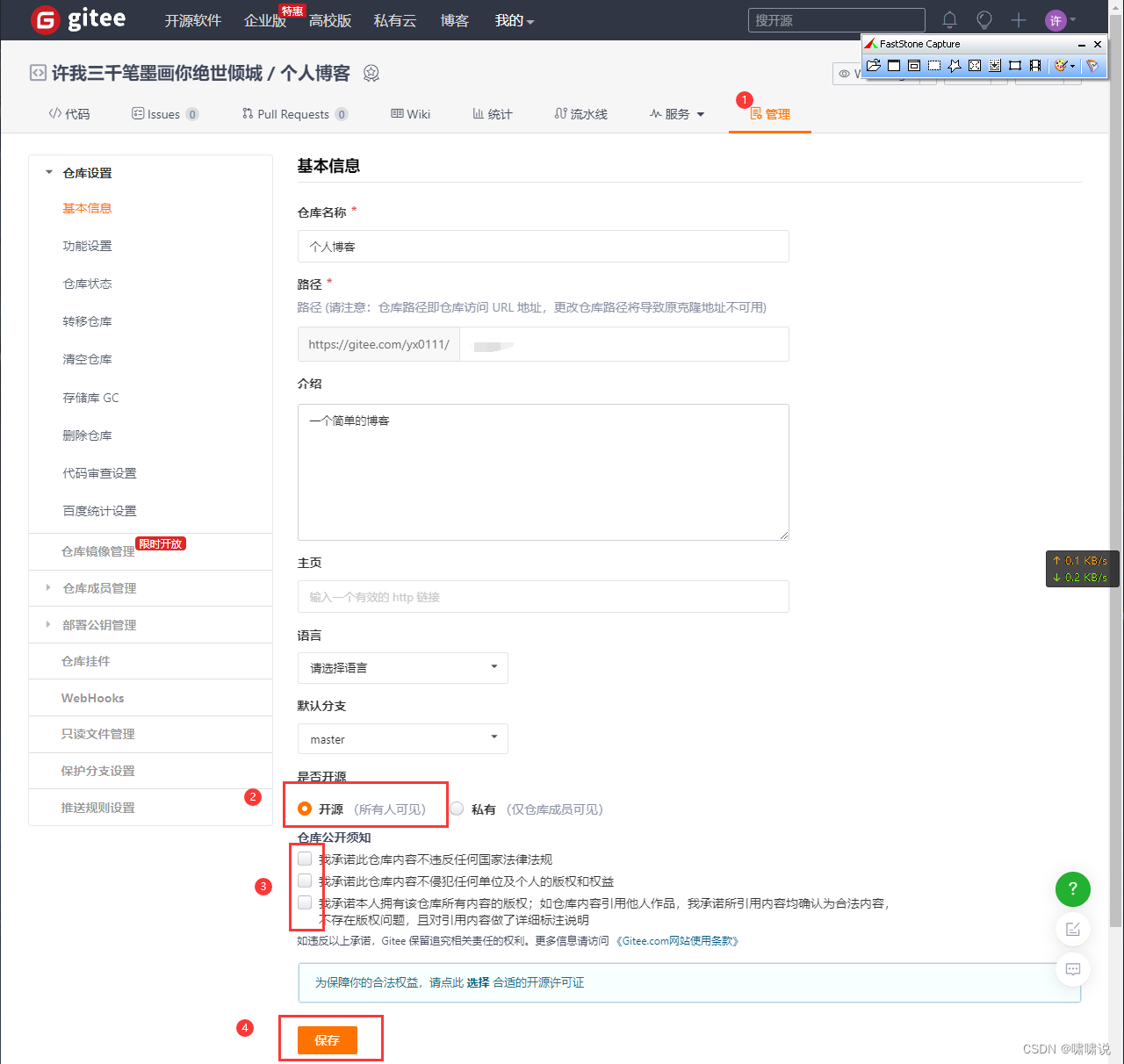
Task: Open the Pull Requests tab
Action: click(295, 114)
